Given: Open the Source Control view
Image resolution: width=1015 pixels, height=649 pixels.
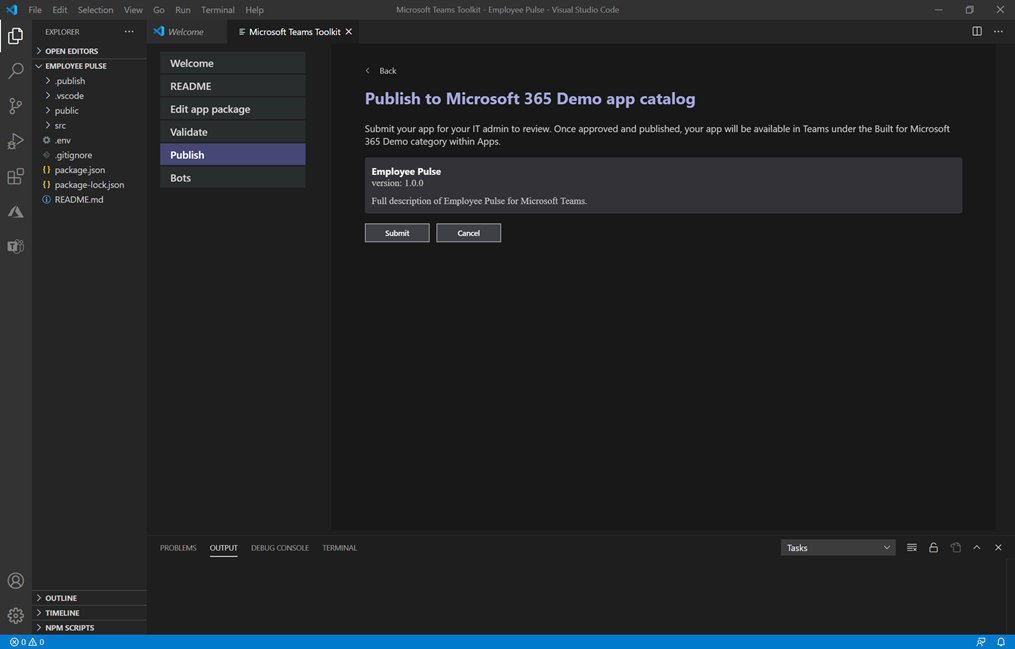Looking at the screenshot, I should coord(16,106).
